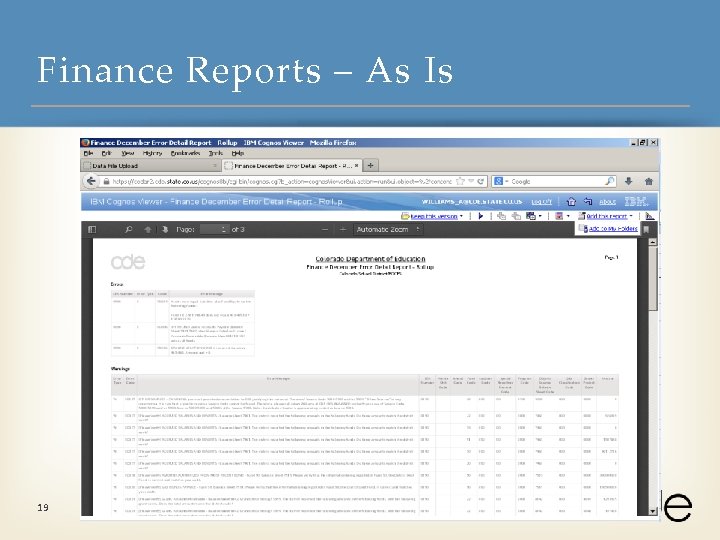This screenshot has height=540, width=720.
Task: Open Automatic Zoom dropdown
Action: (388, 229)
